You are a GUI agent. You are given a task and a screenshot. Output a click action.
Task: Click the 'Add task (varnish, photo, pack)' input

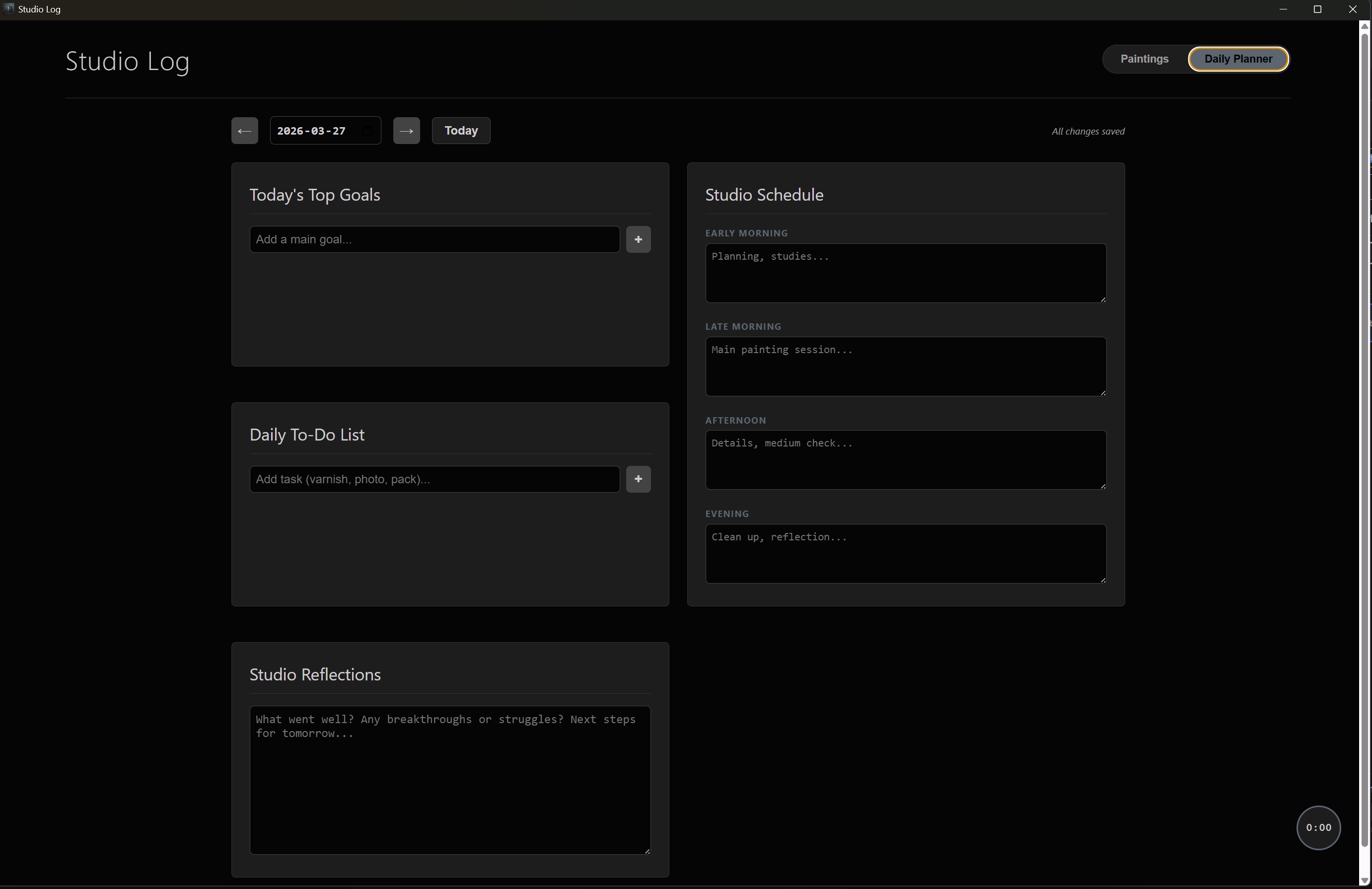click(x=434, y=479)
